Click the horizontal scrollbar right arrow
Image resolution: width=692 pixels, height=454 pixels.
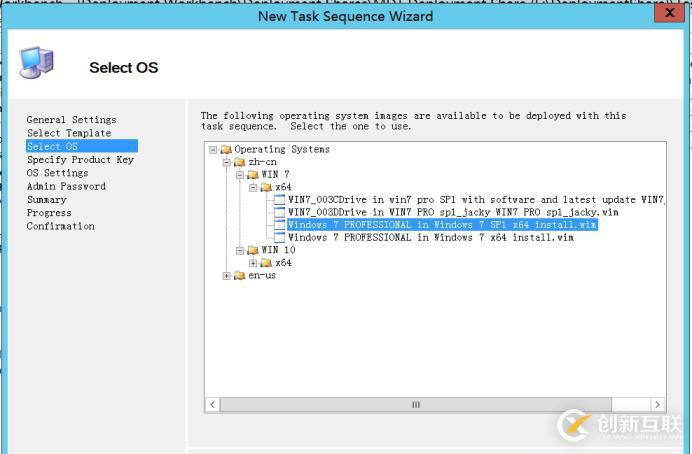[658, 405]
